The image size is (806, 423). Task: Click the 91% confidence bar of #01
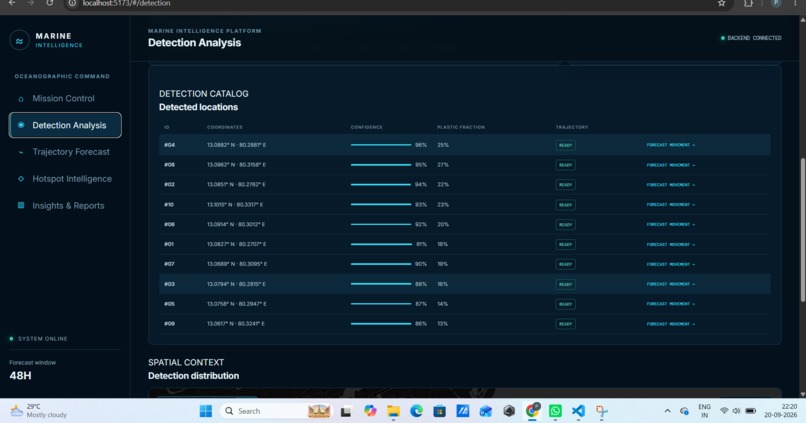point(381,244)
